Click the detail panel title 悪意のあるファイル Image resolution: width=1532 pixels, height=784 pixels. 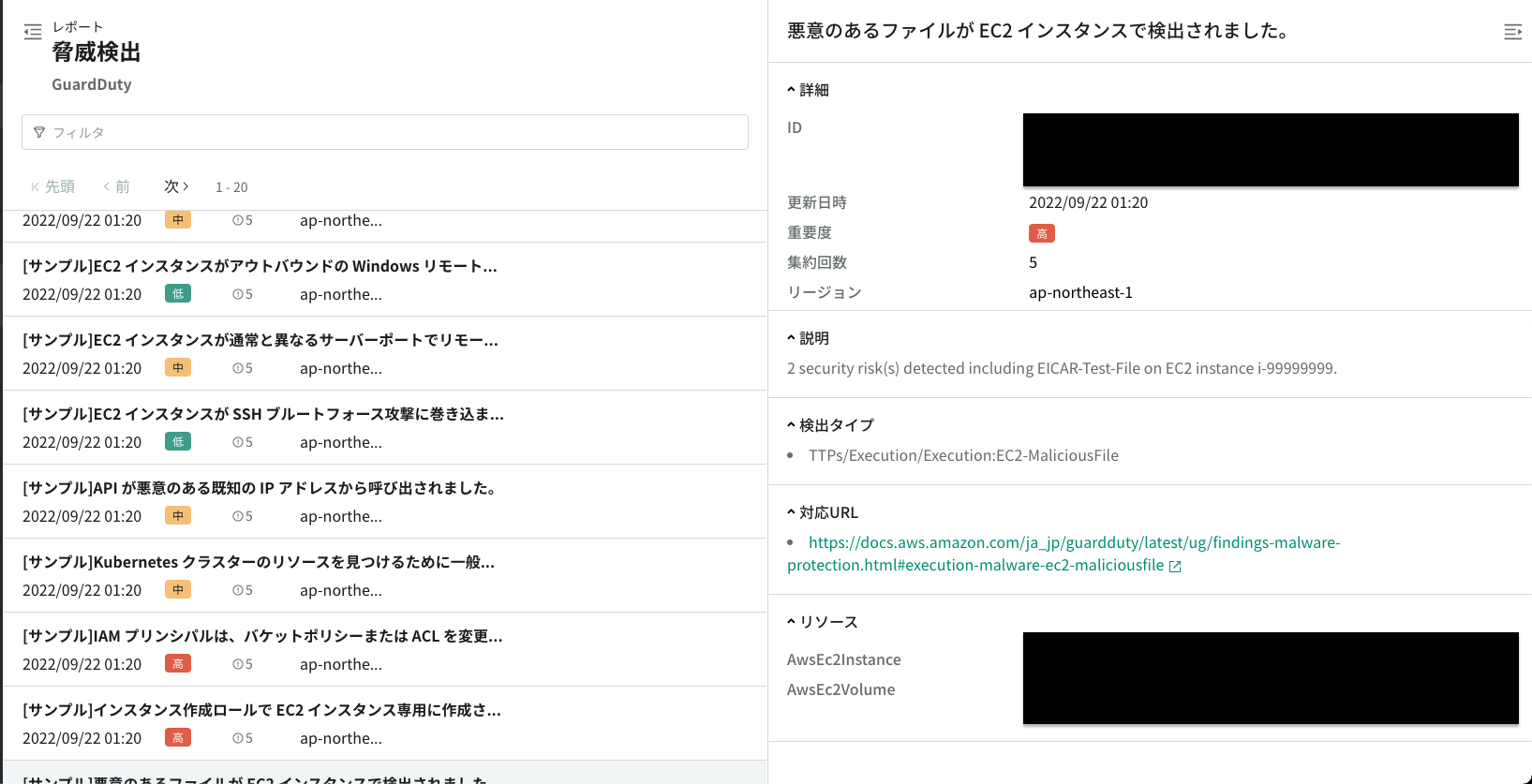tap(1038, 31)
